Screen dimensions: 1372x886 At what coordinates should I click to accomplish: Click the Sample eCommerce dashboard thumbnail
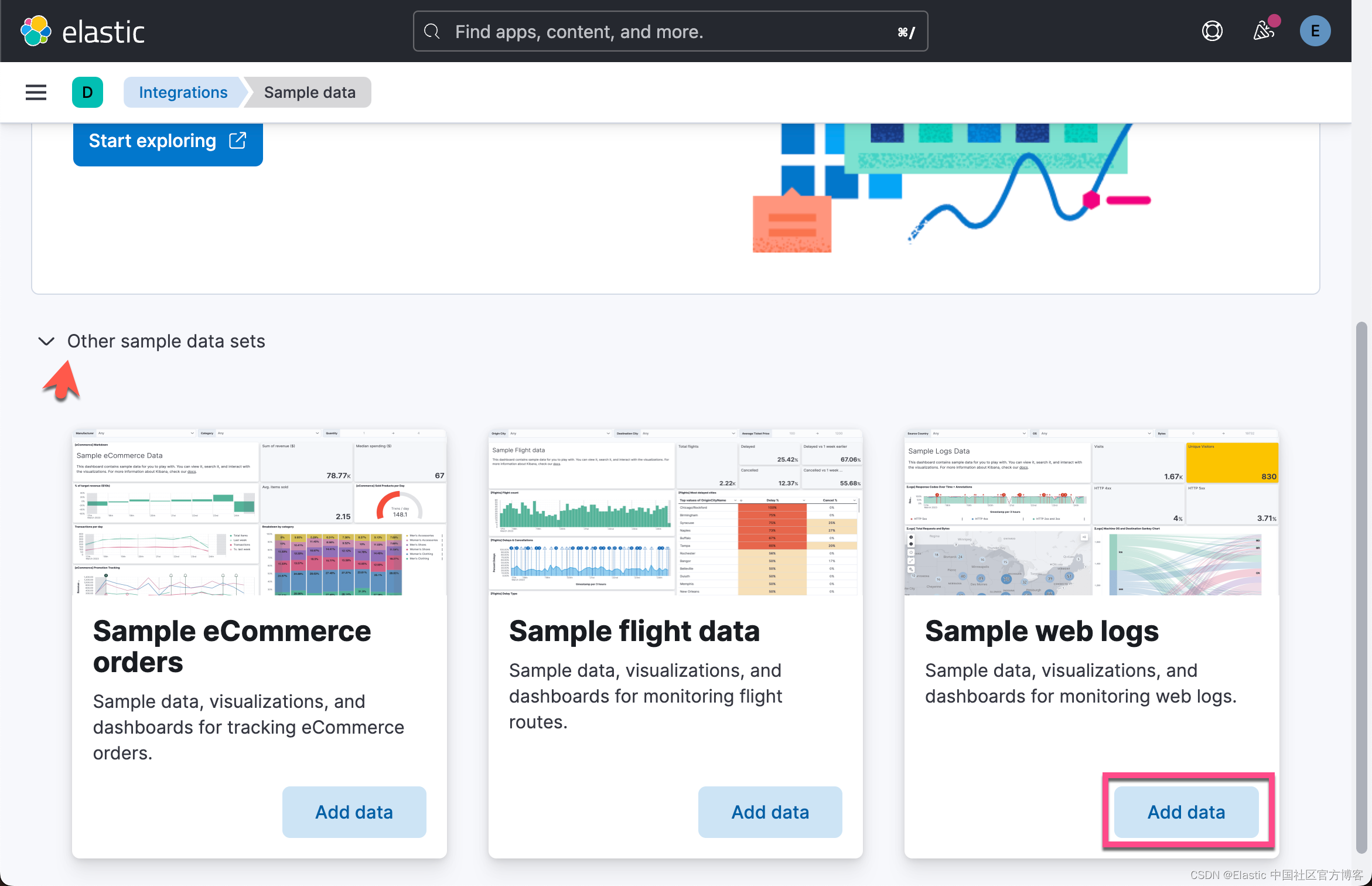tap(259, 513)
